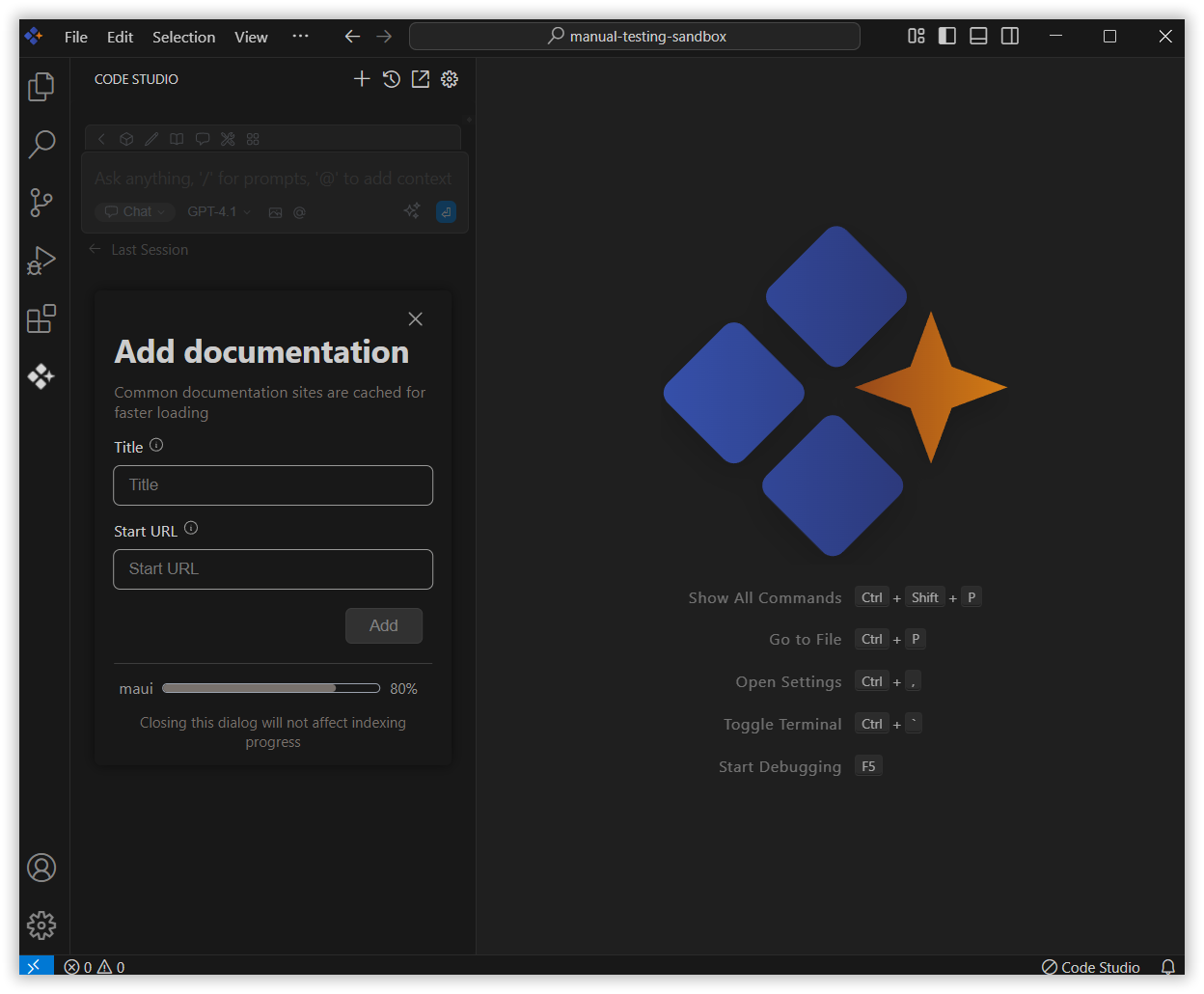Click the Toggle Terminal text
Image resolution: width=1204 pixels, height=994 pixels.
(x=782, y=724)
